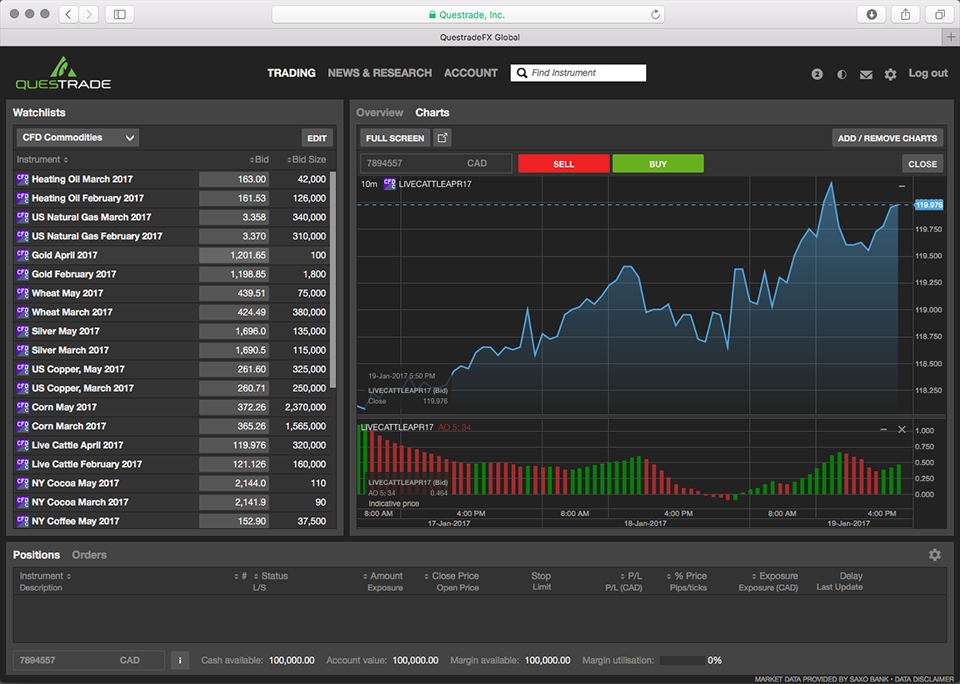Reload page via Safari address bar
Image resolution: width=960 pixels, height=684 pixels.
655,15
